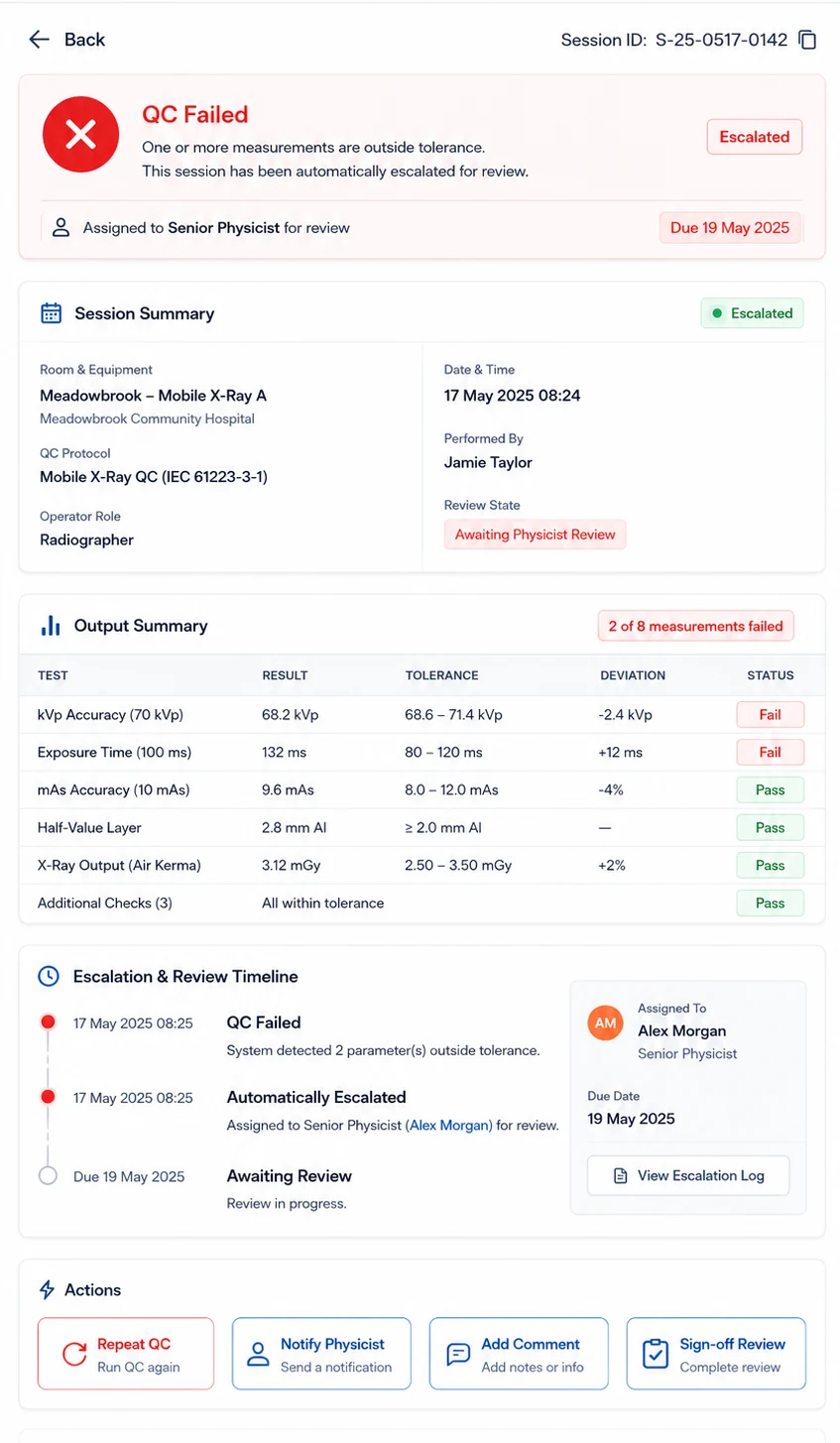Click the Meadowbrook Community Hospital text
840x1443 pixels.
[x=147, y=419]
